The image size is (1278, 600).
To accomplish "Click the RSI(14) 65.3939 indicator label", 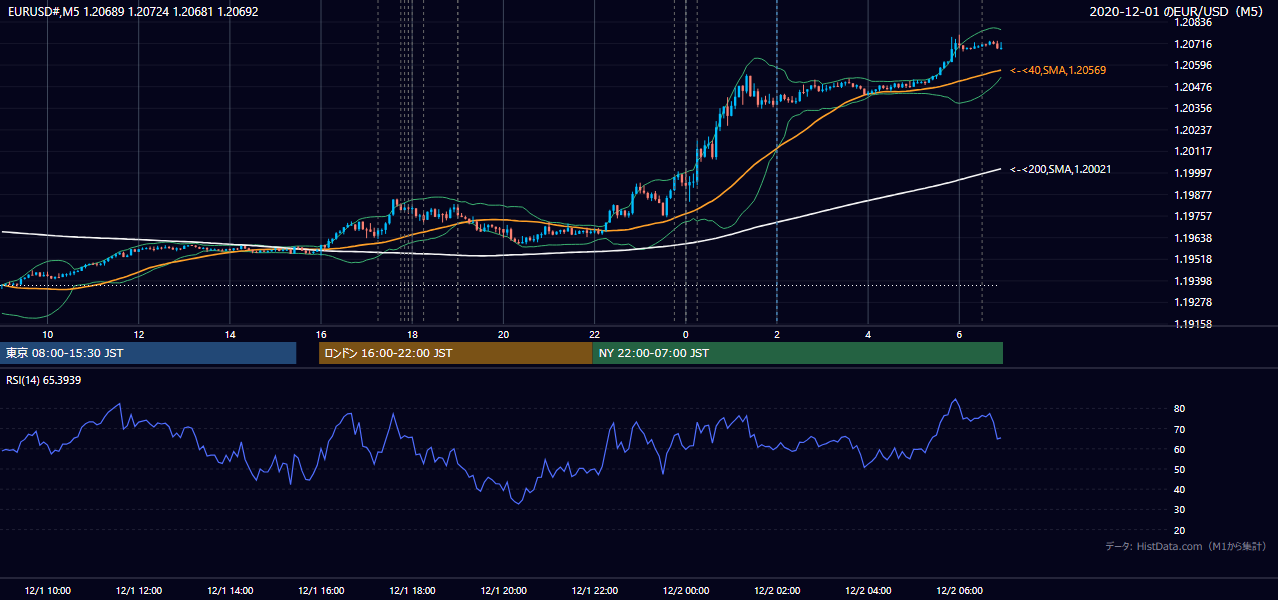I will pos(44,380).
